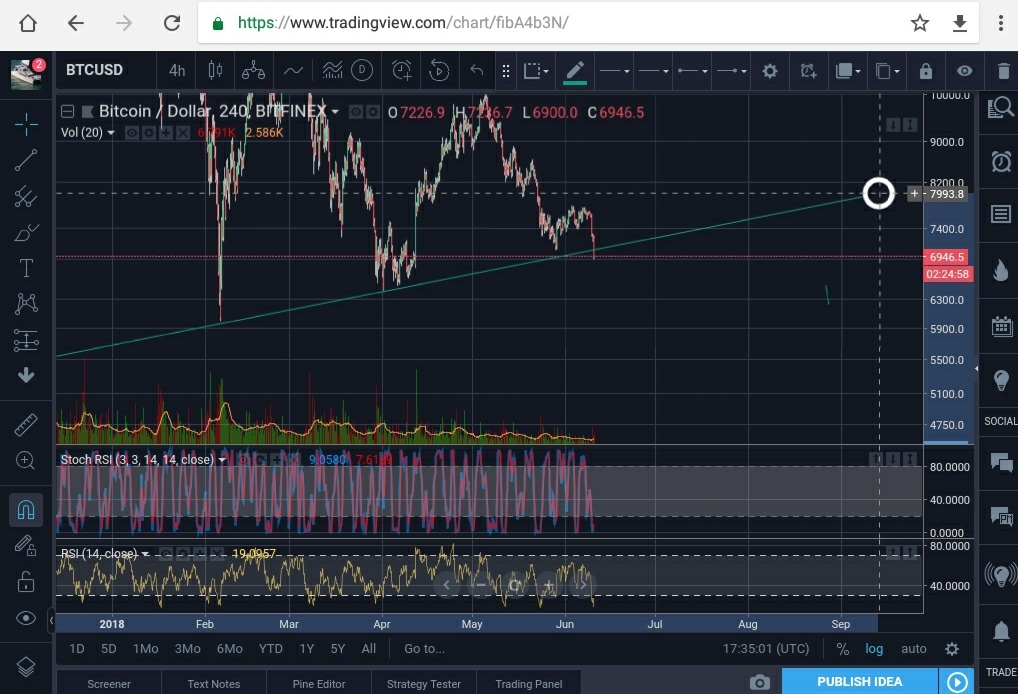The width and height of the screenshot is (1018, 694).
Task: Expand the Vol (20) indicator dropdown
Action: (x=111, y=132)
